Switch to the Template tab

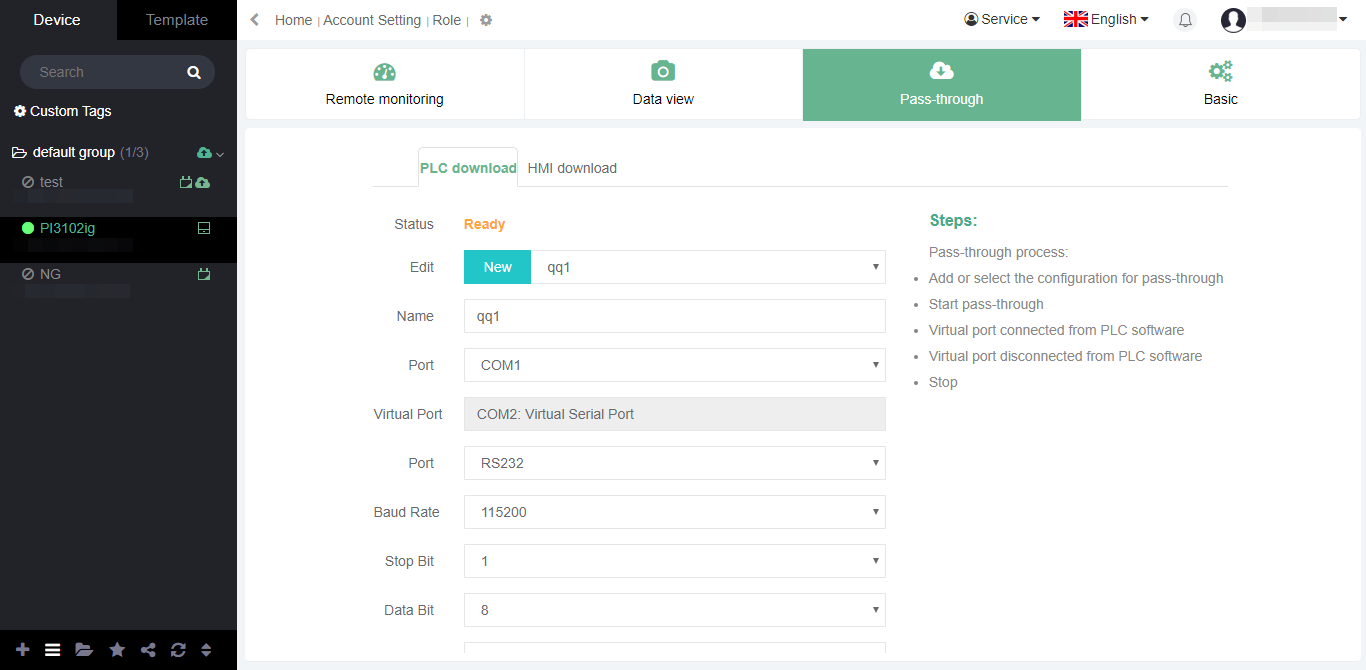(x=177, y=20)
